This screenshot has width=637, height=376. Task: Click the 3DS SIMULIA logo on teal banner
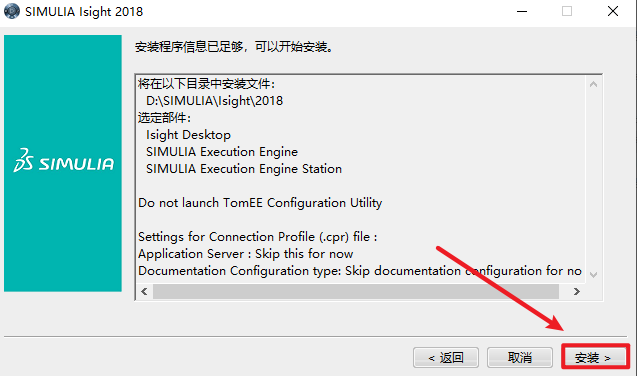tap(64, 161)
